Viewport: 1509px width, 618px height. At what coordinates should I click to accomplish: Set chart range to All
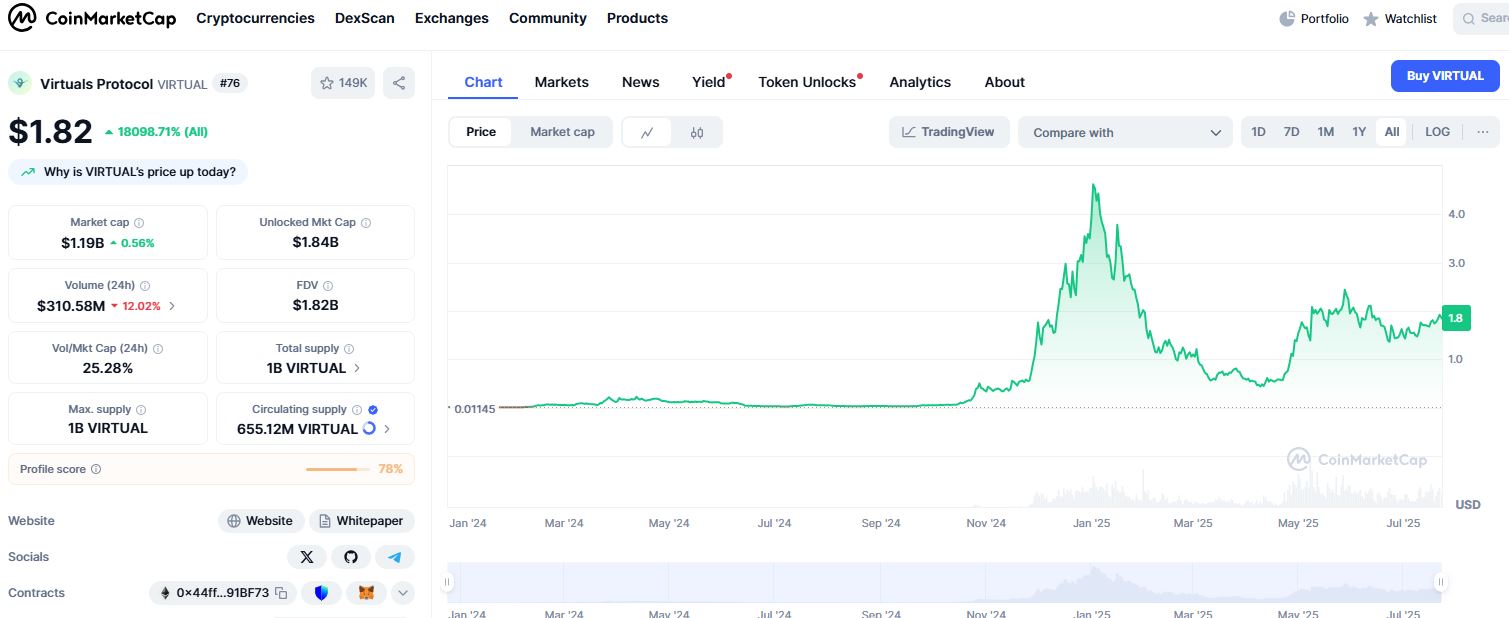pos(1392,132)
